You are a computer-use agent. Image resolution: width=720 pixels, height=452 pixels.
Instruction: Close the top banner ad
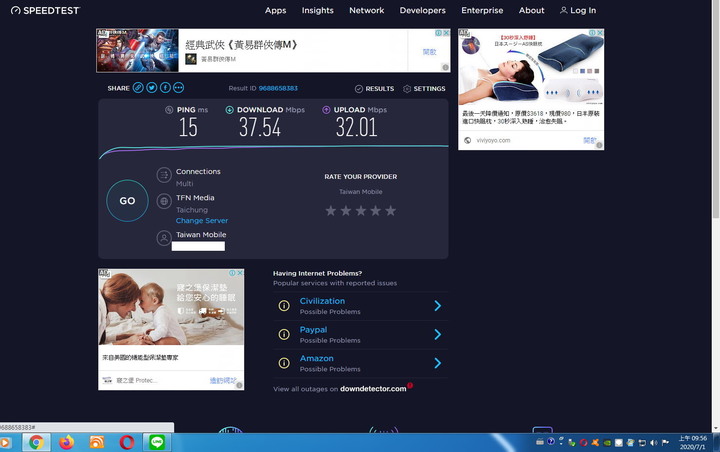click(446, 33)
